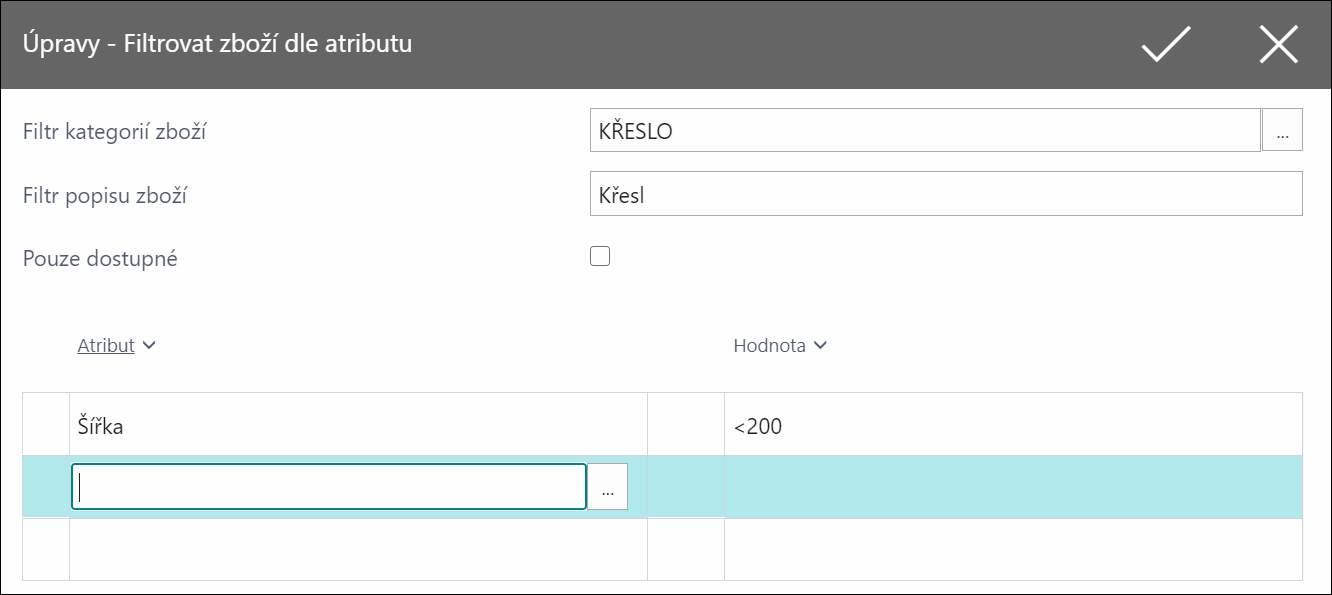Confirm the dialog with the checkmark icon

point(1166,45)
